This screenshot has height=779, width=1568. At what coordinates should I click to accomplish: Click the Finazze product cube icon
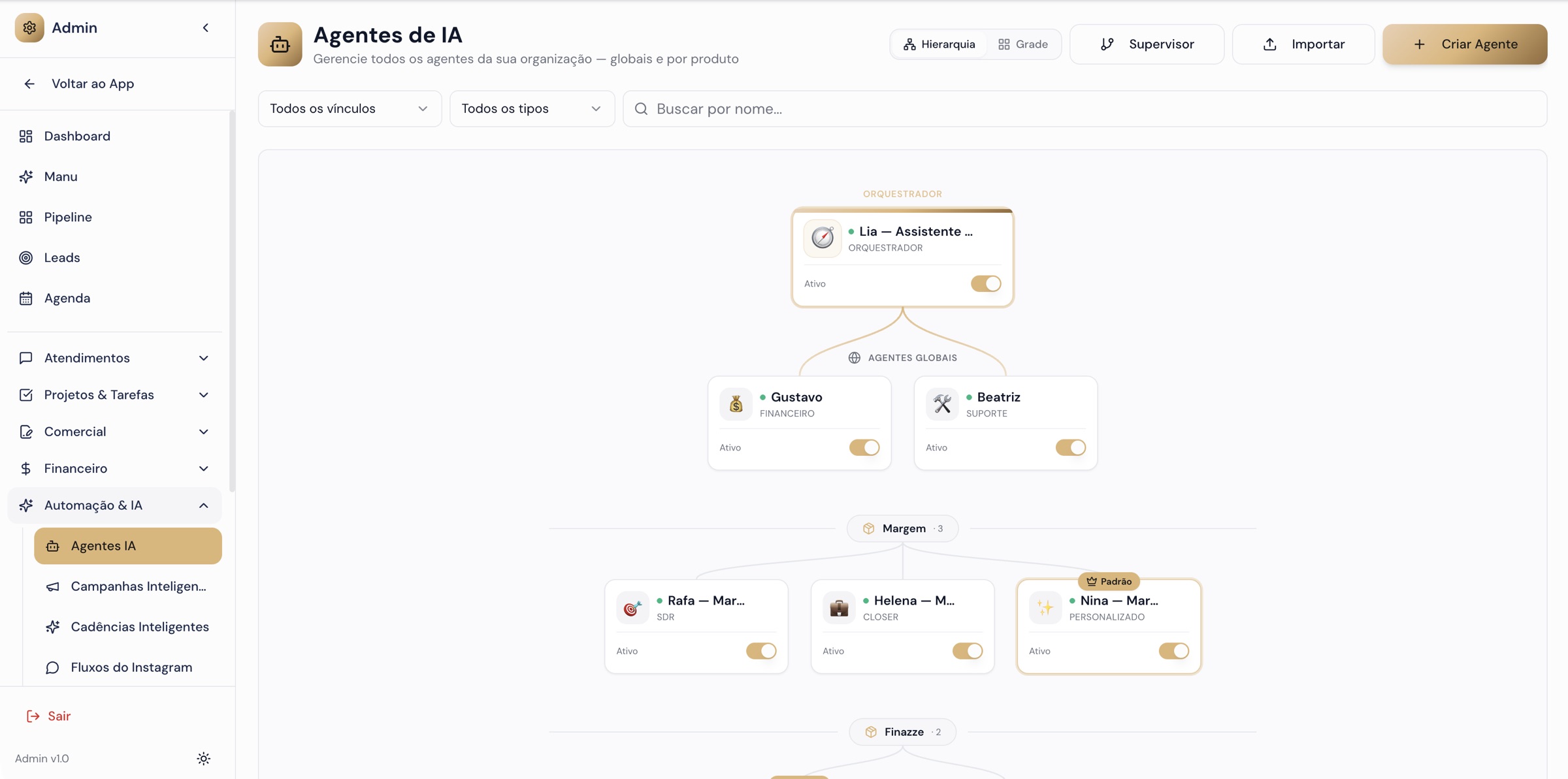click(x=871, y=732)
